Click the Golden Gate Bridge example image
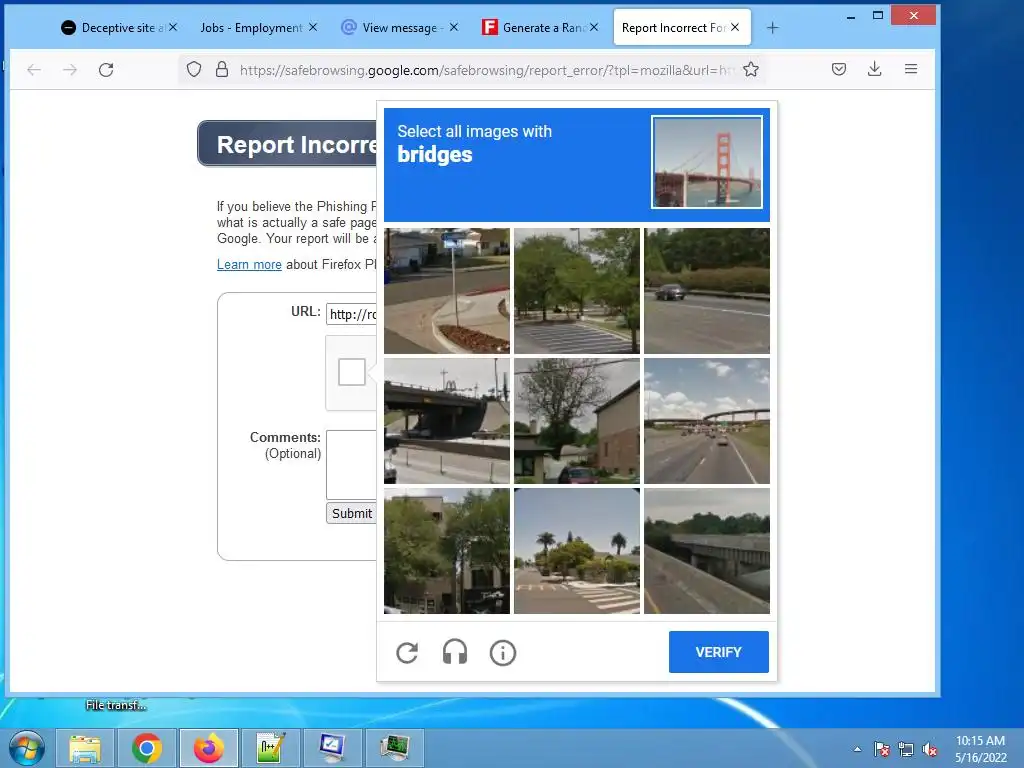 [x=707, y=162]
